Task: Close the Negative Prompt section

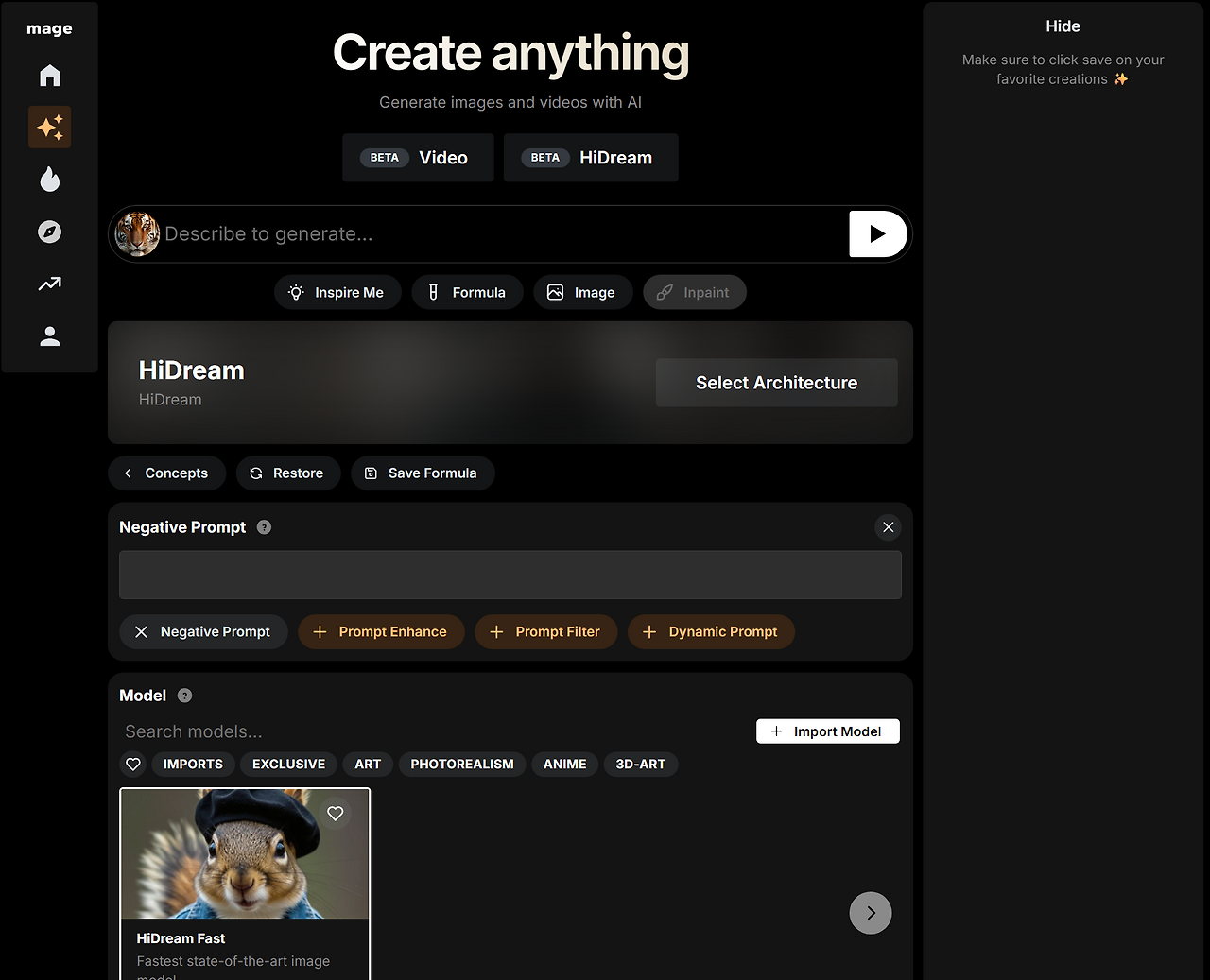Action: tap(889, 527)
